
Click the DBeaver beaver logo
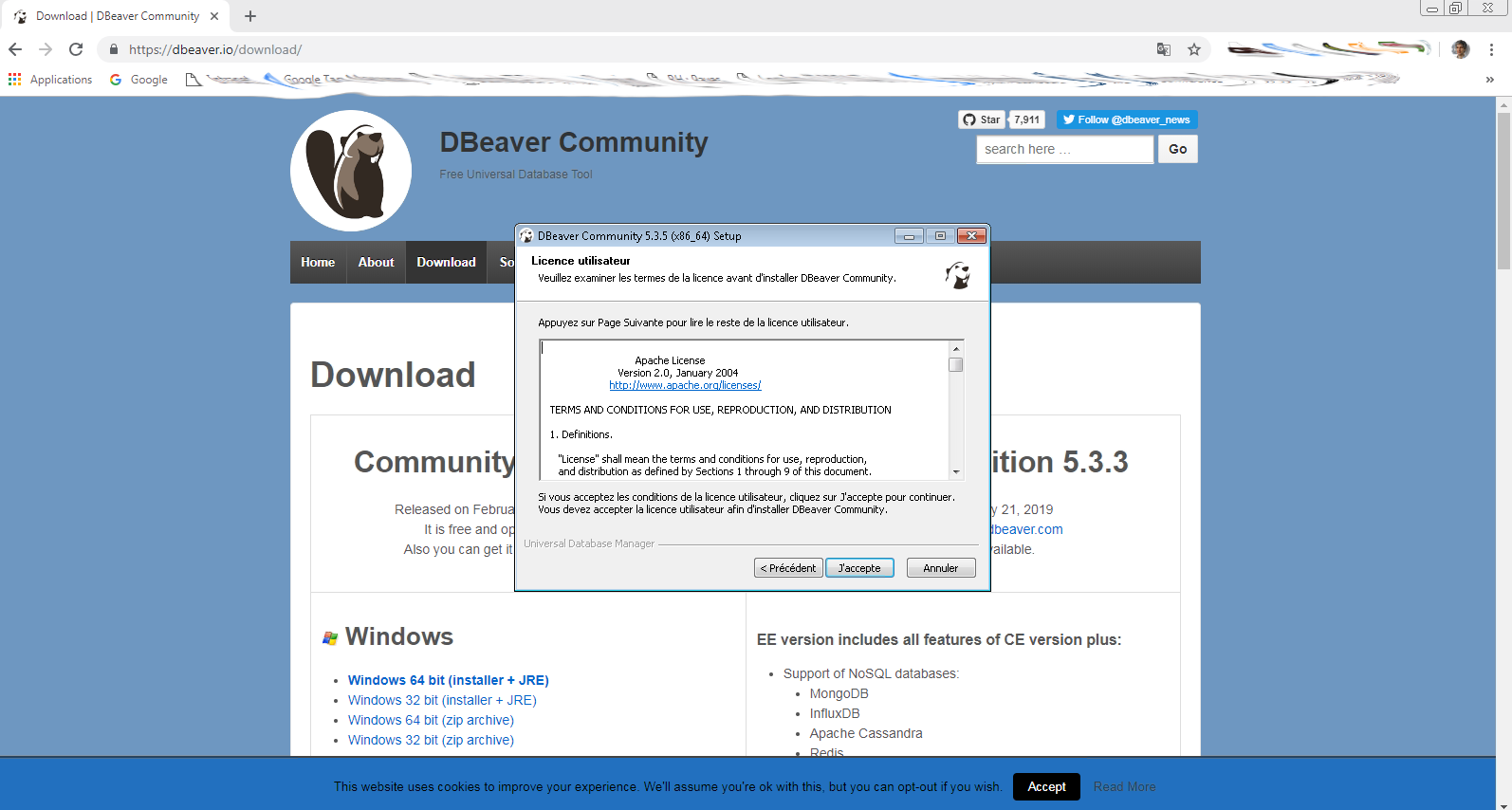(351, 171)
